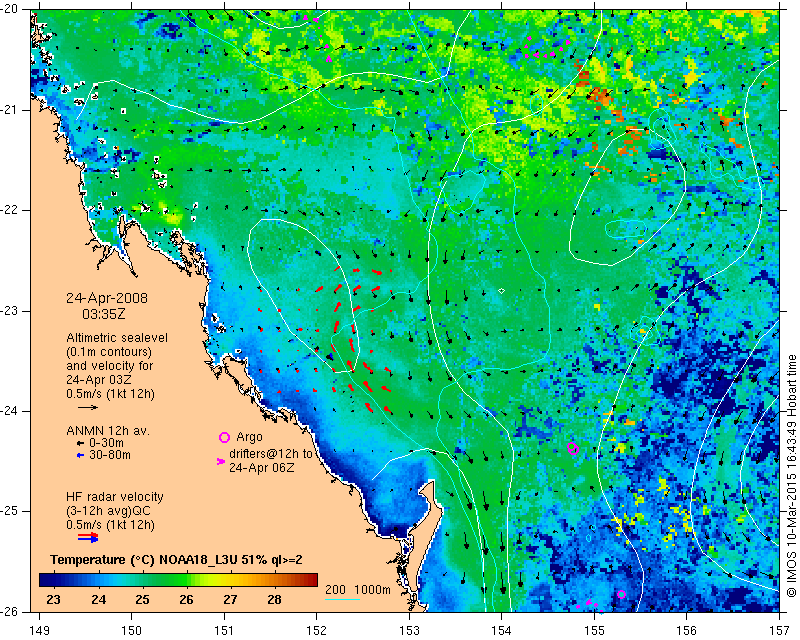Screen dimensions: 800x640
Task: Click the '(0.1m contours)' text
Action: click(109, 352)
